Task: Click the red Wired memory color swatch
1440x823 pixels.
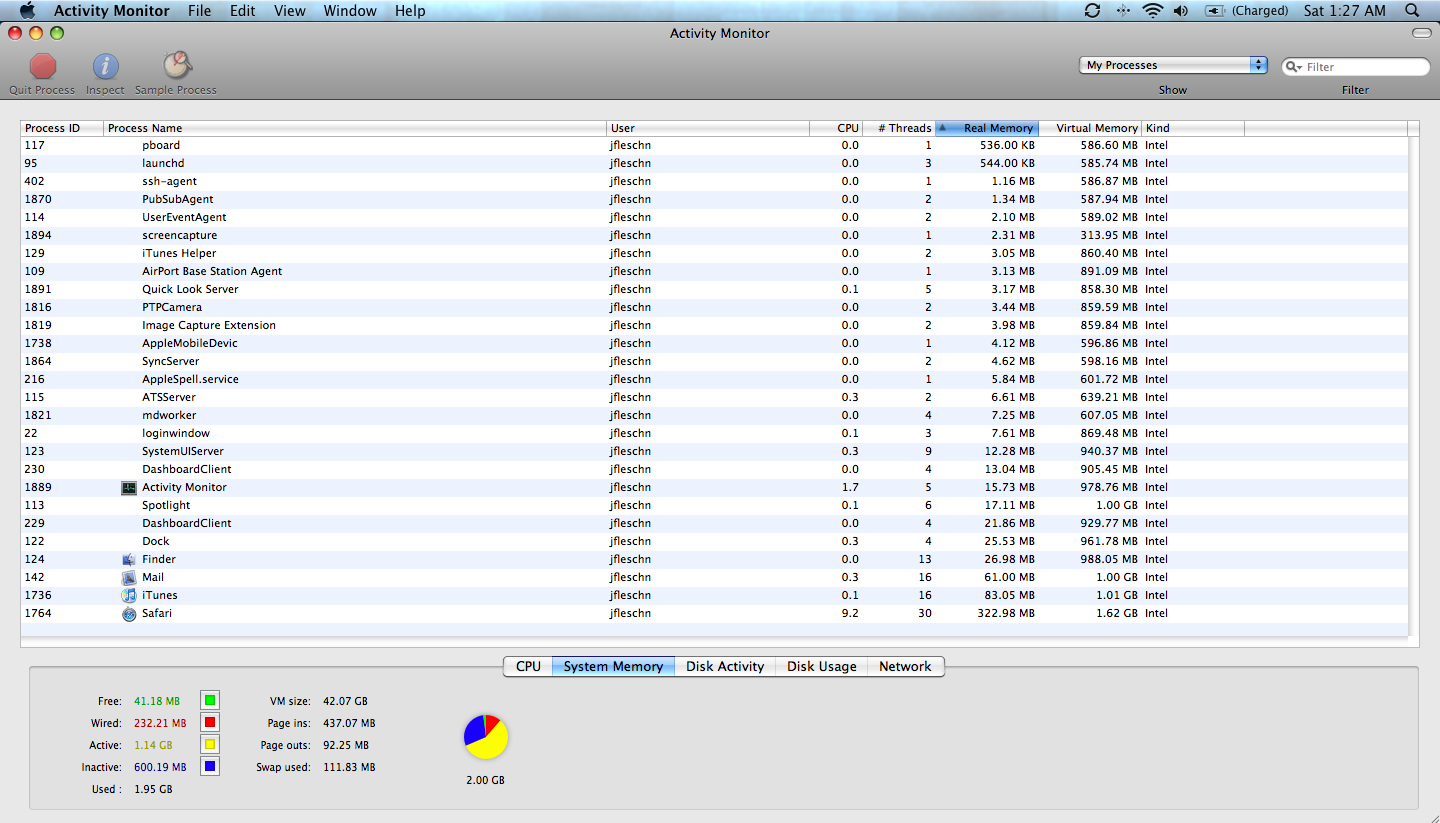Action: [x=210, y=723]
